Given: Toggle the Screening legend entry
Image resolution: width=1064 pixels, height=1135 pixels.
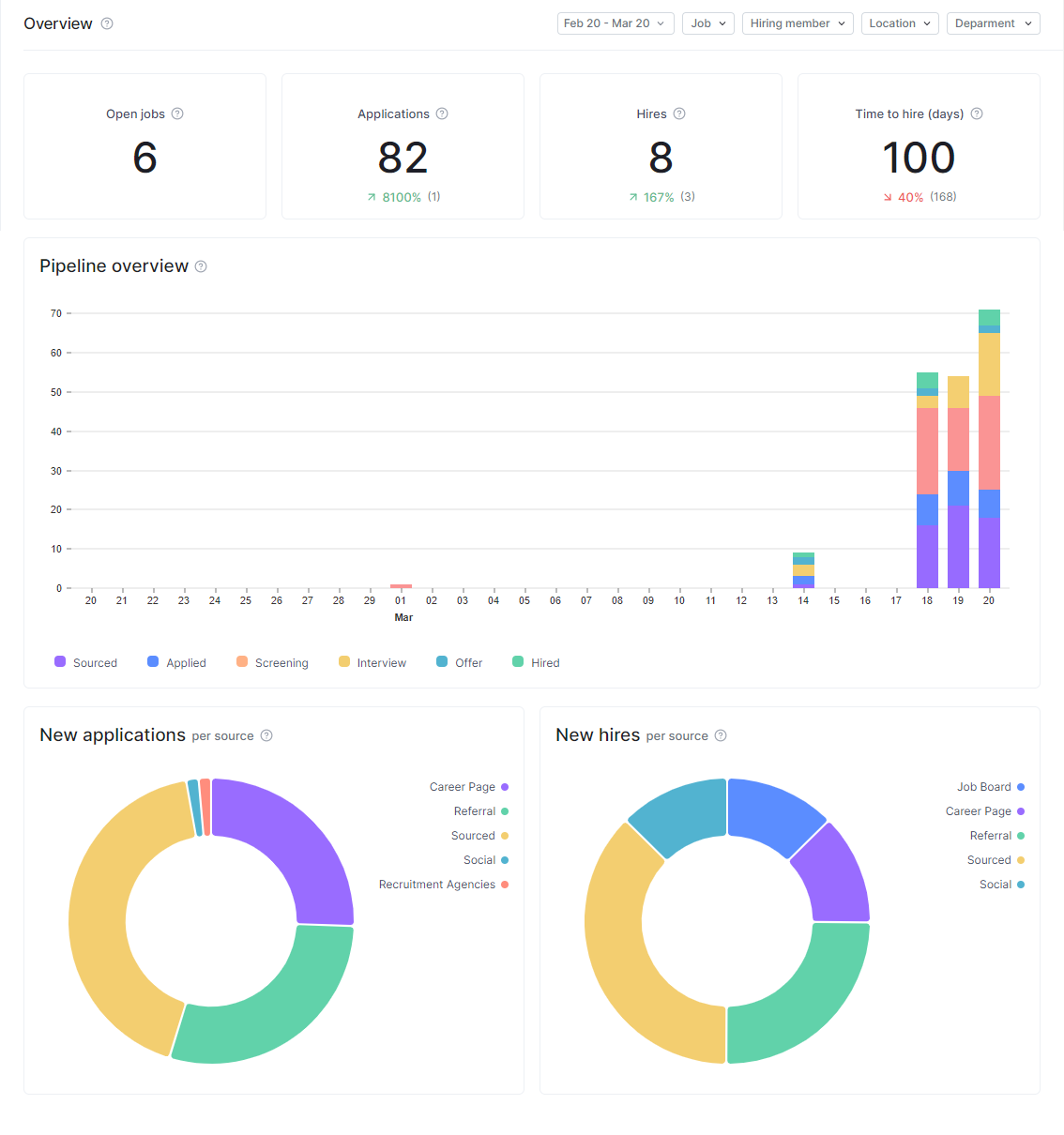Looking at the screenshot, I should 272,662.
